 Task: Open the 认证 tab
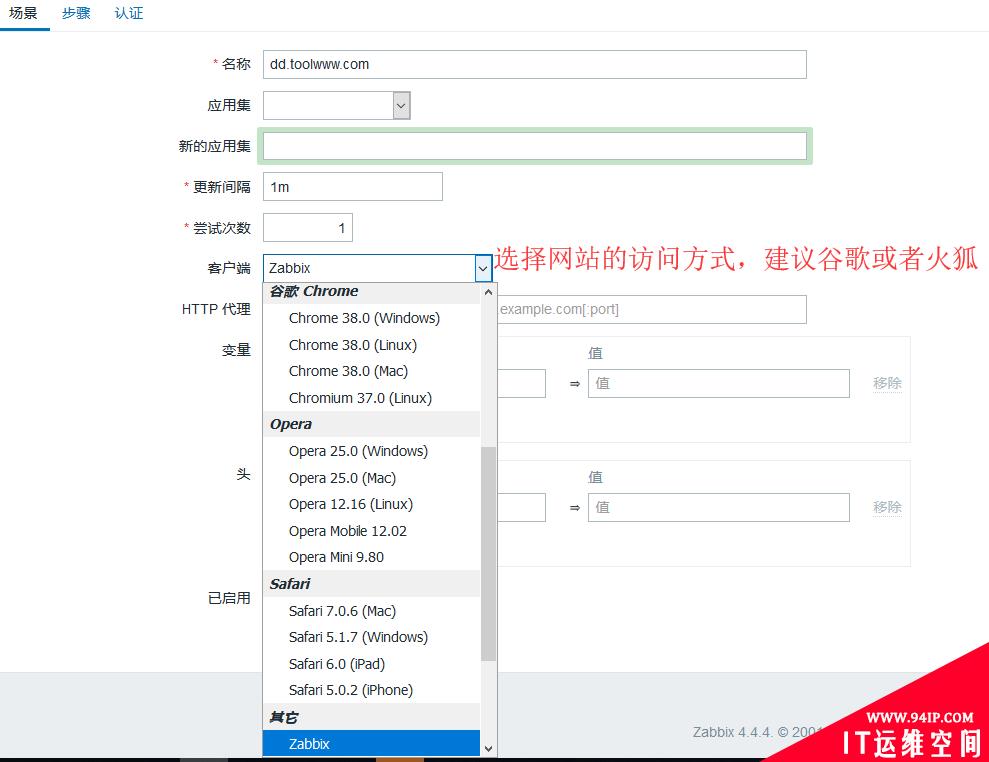pyautogui.click(x=129, y=13)
